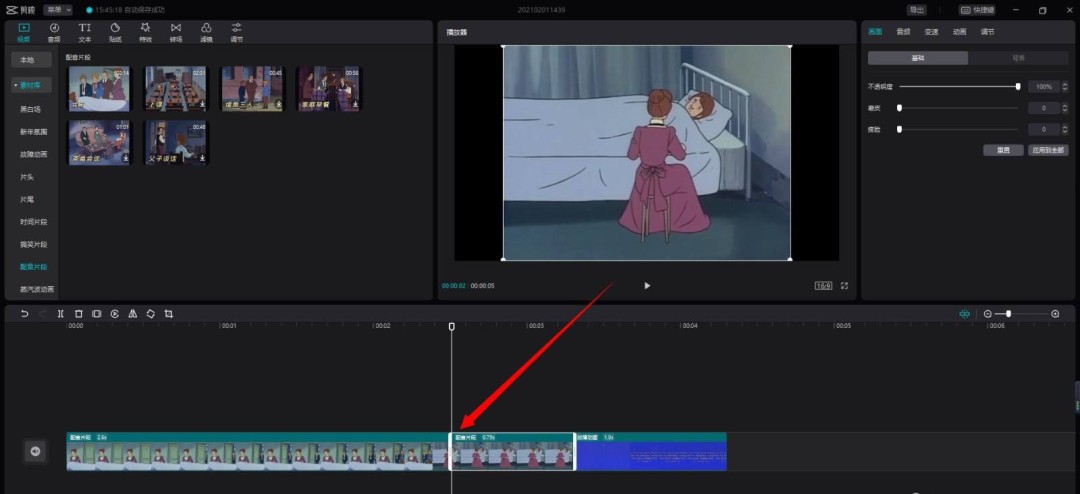The width and height of the screenshot is (1080, 494).
Task: Open the 菜单 menu dropdown
Action: [x=58, y=10]
